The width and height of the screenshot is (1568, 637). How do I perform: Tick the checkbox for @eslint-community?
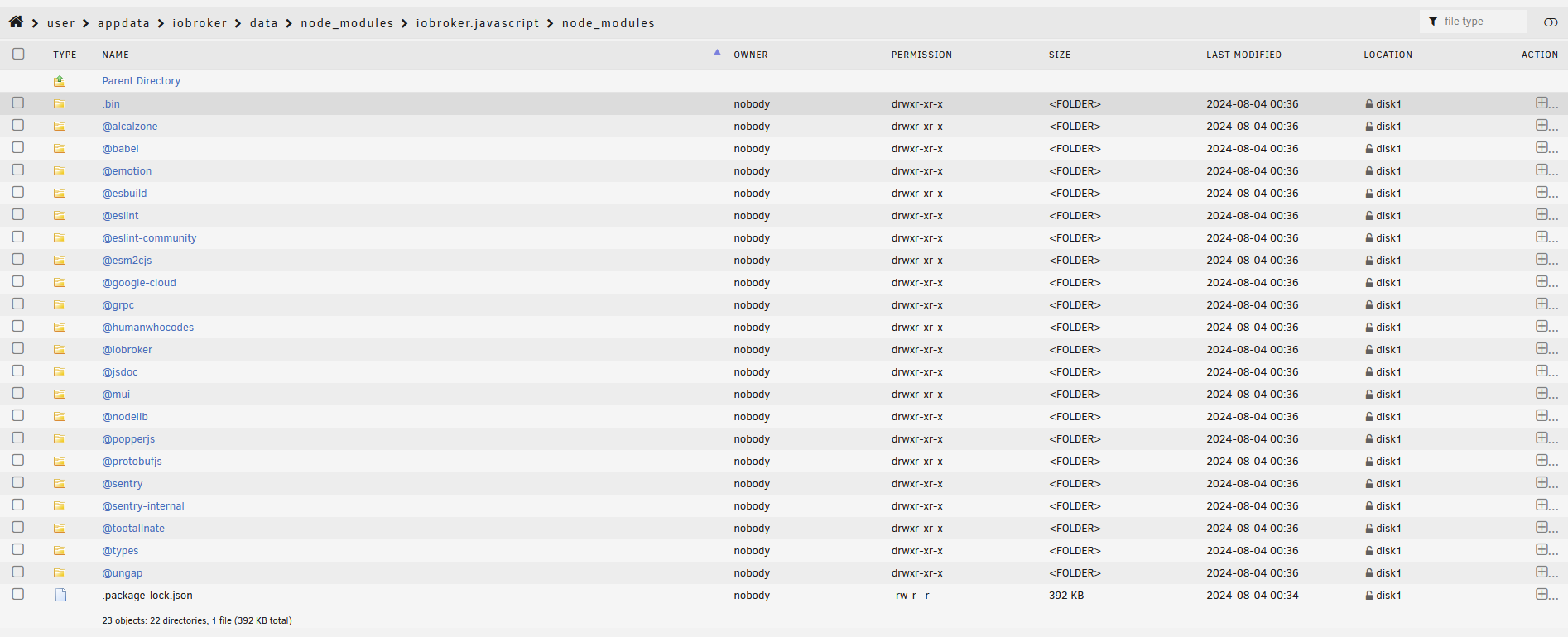18,237
